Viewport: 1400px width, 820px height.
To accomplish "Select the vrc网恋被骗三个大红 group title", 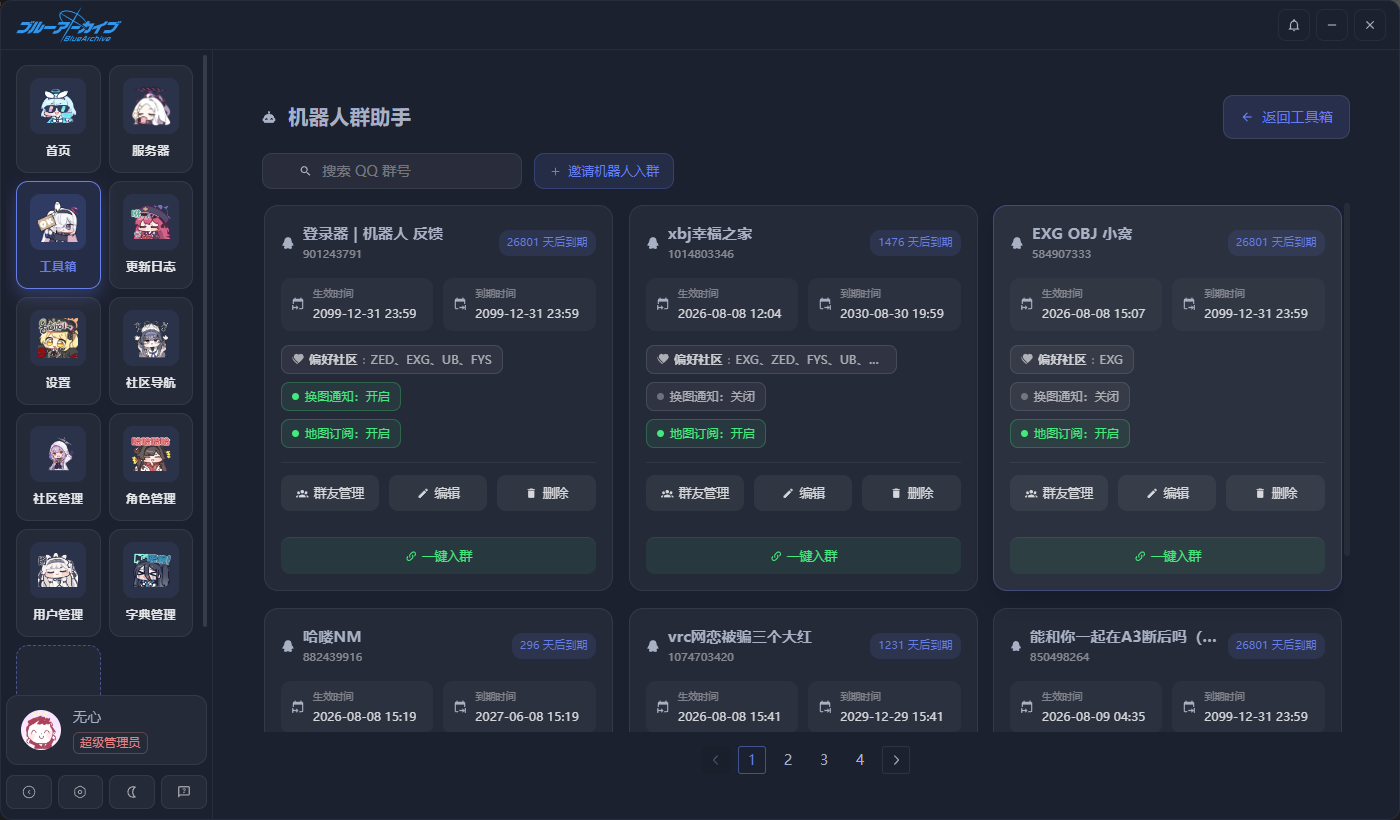I will pos(740,637).
